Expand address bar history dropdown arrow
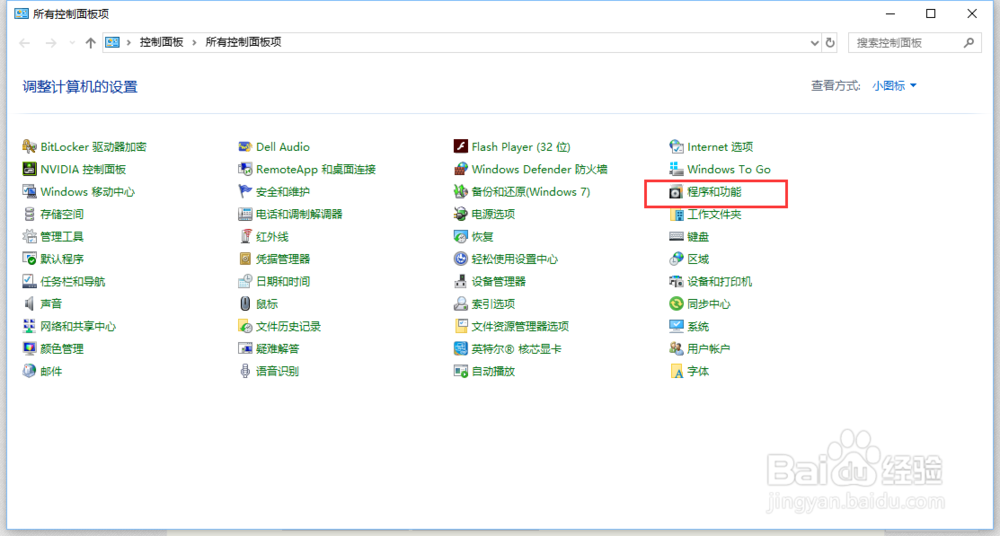 814,43
